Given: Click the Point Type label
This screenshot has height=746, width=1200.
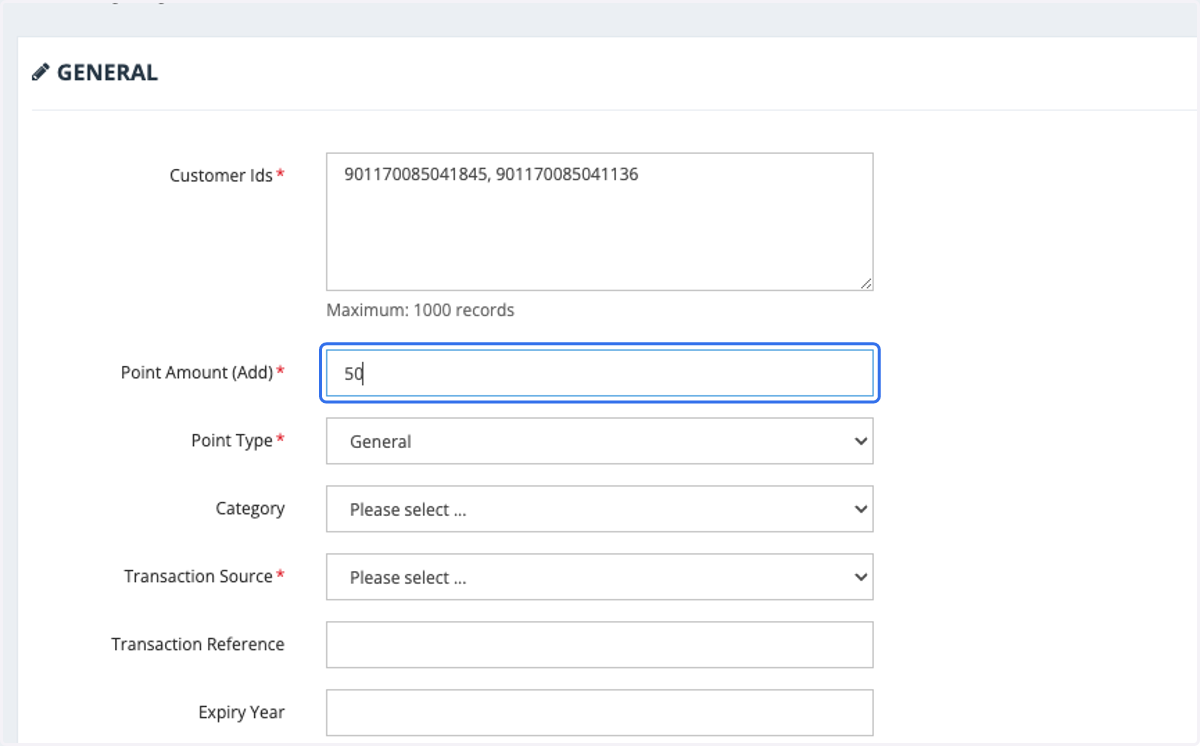Looking at the screenshot, I should click(x=232, y=440).
